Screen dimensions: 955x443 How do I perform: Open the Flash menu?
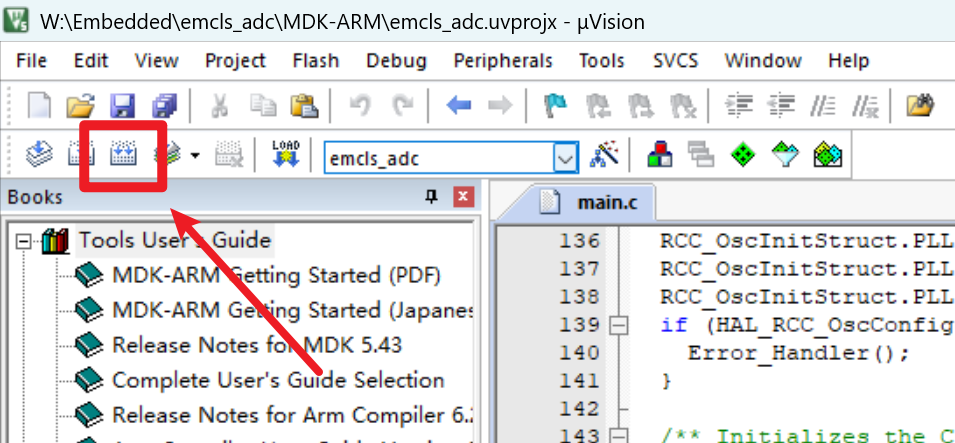click(x=315, y=60)
